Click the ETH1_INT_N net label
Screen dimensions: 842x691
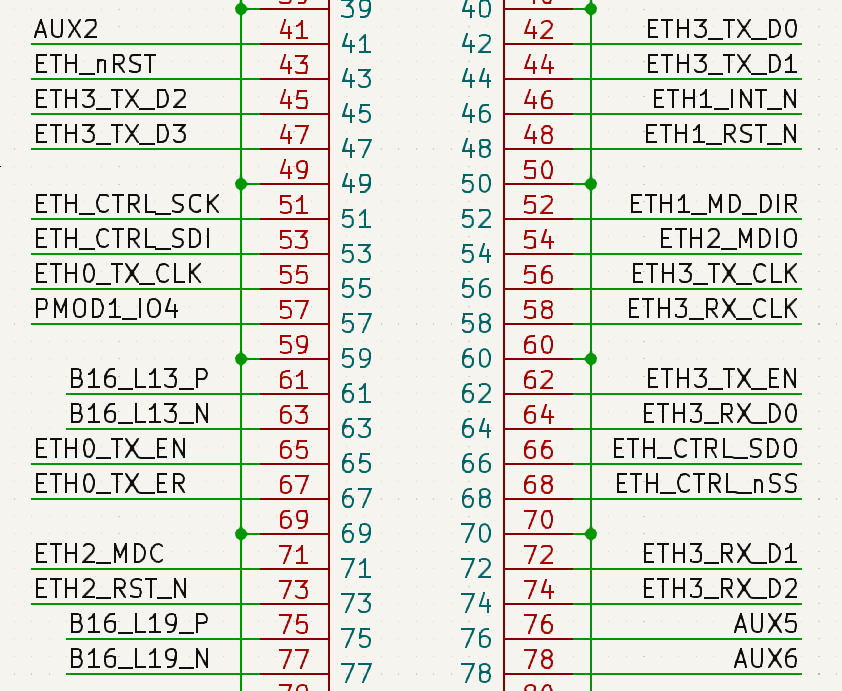725,99
